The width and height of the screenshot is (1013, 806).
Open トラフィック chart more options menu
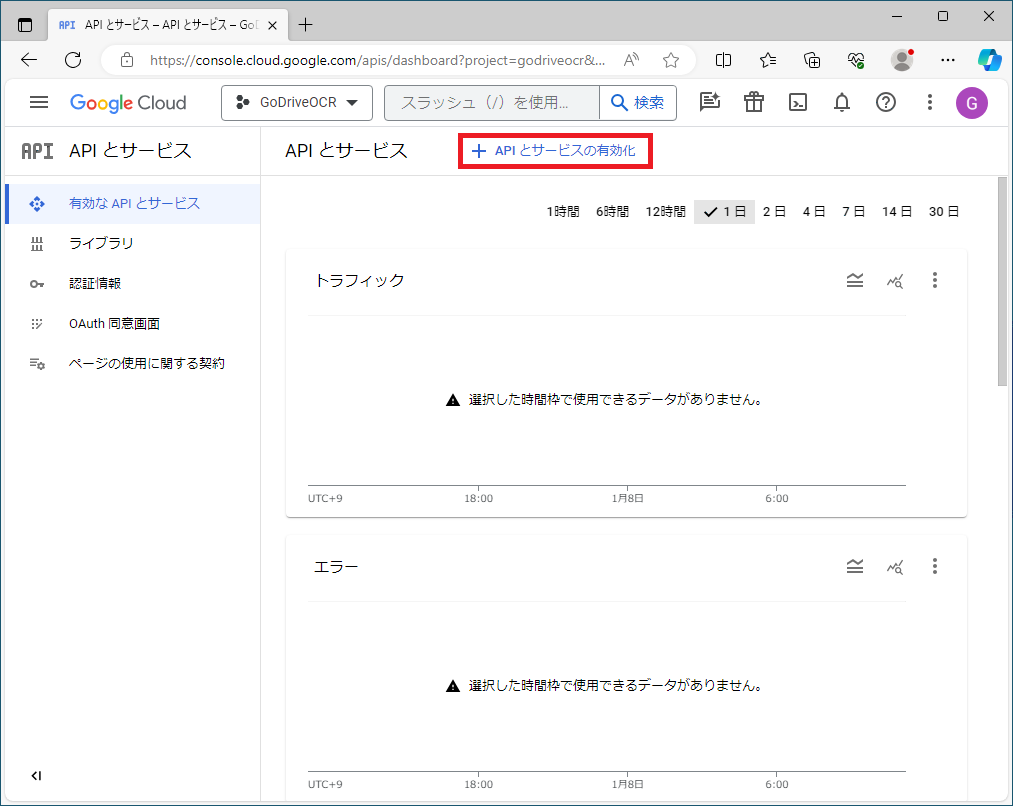[x=935, y=280]
